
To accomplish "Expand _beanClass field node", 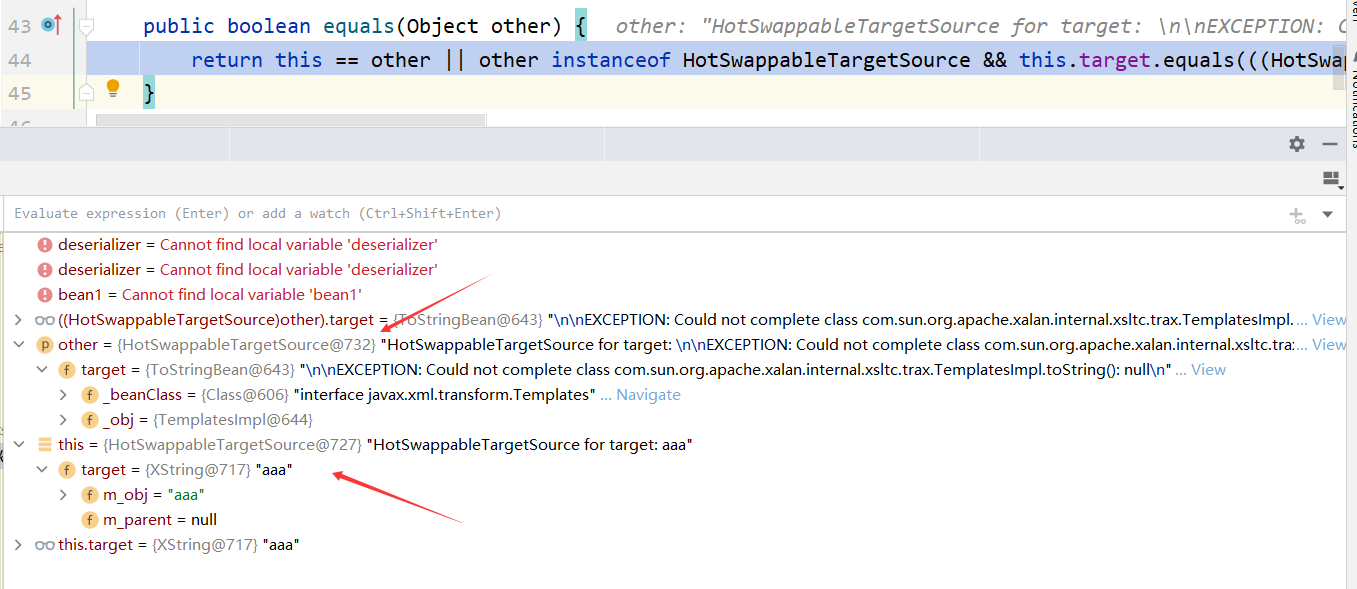I will pyautogui.click(x=64, y=395).
